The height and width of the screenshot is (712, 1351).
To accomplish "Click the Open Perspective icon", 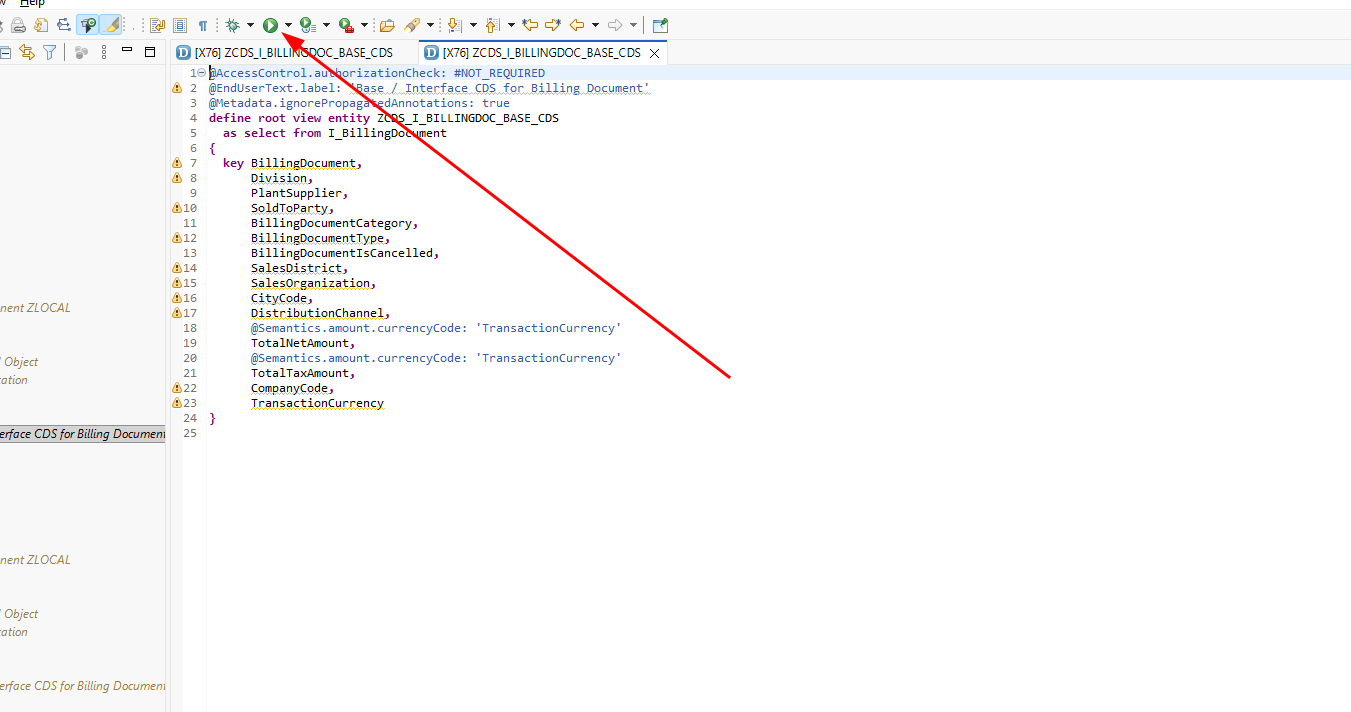I will pos(660,25).
